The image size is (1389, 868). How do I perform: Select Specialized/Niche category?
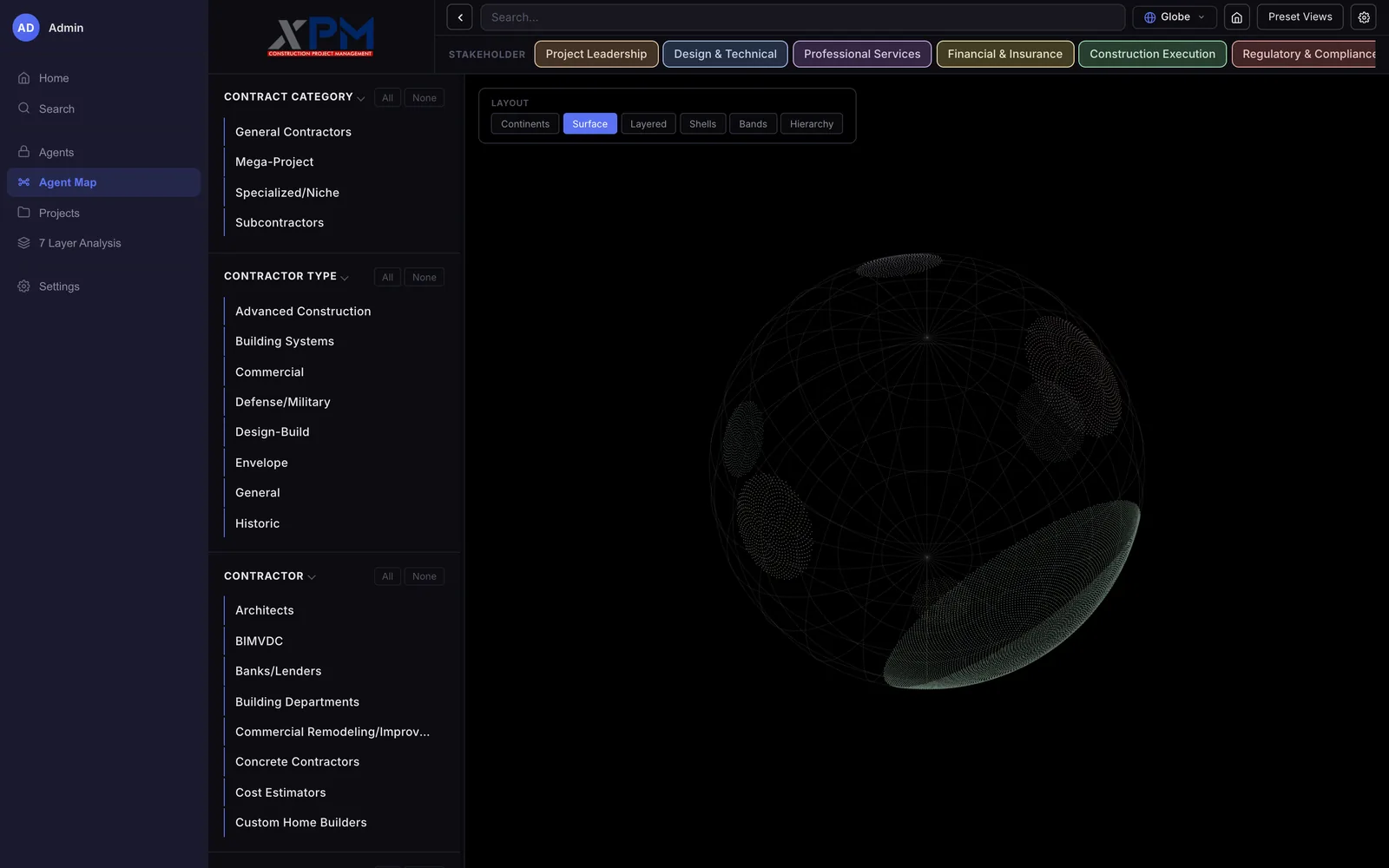[333, 193]
